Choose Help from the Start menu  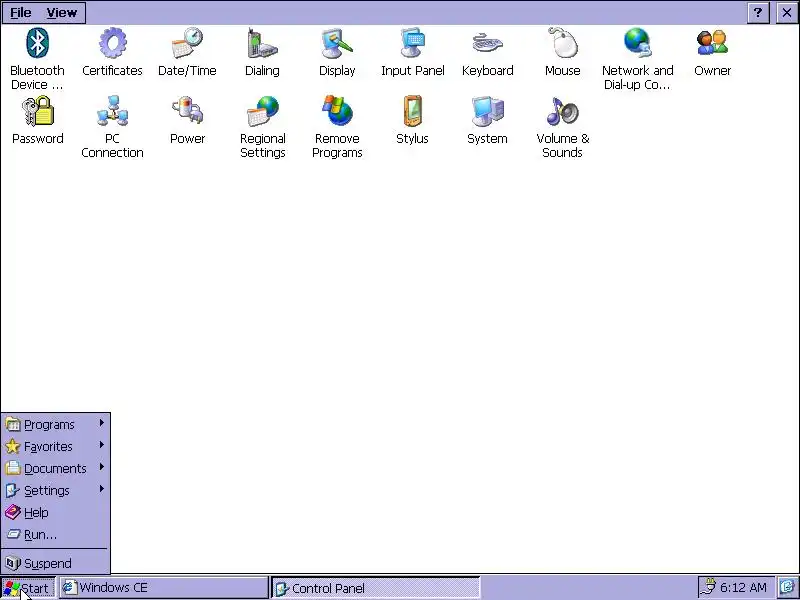point(55,512)
